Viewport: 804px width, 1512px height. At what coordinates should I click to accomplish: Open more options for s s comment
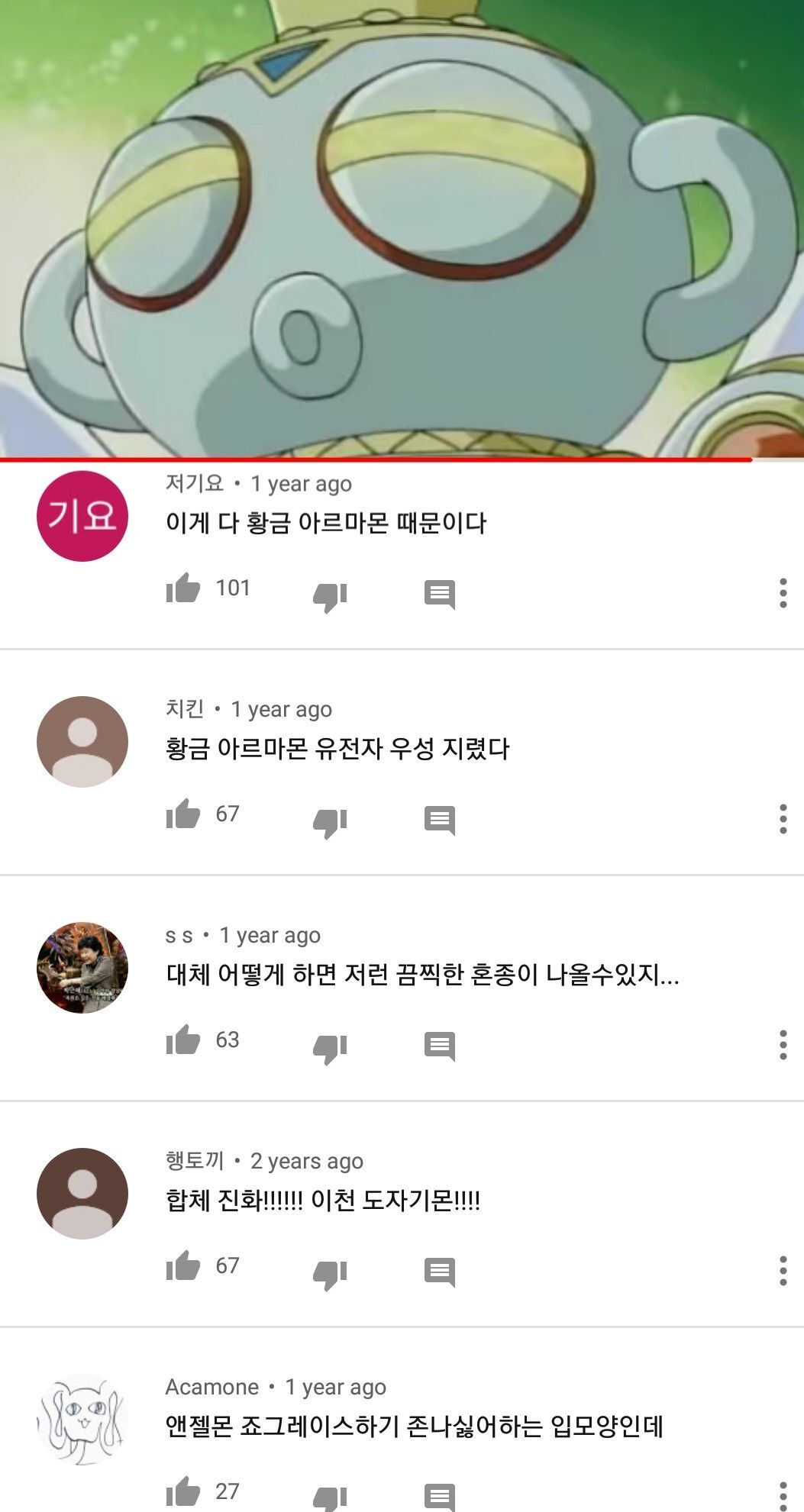click(783, 1045)
